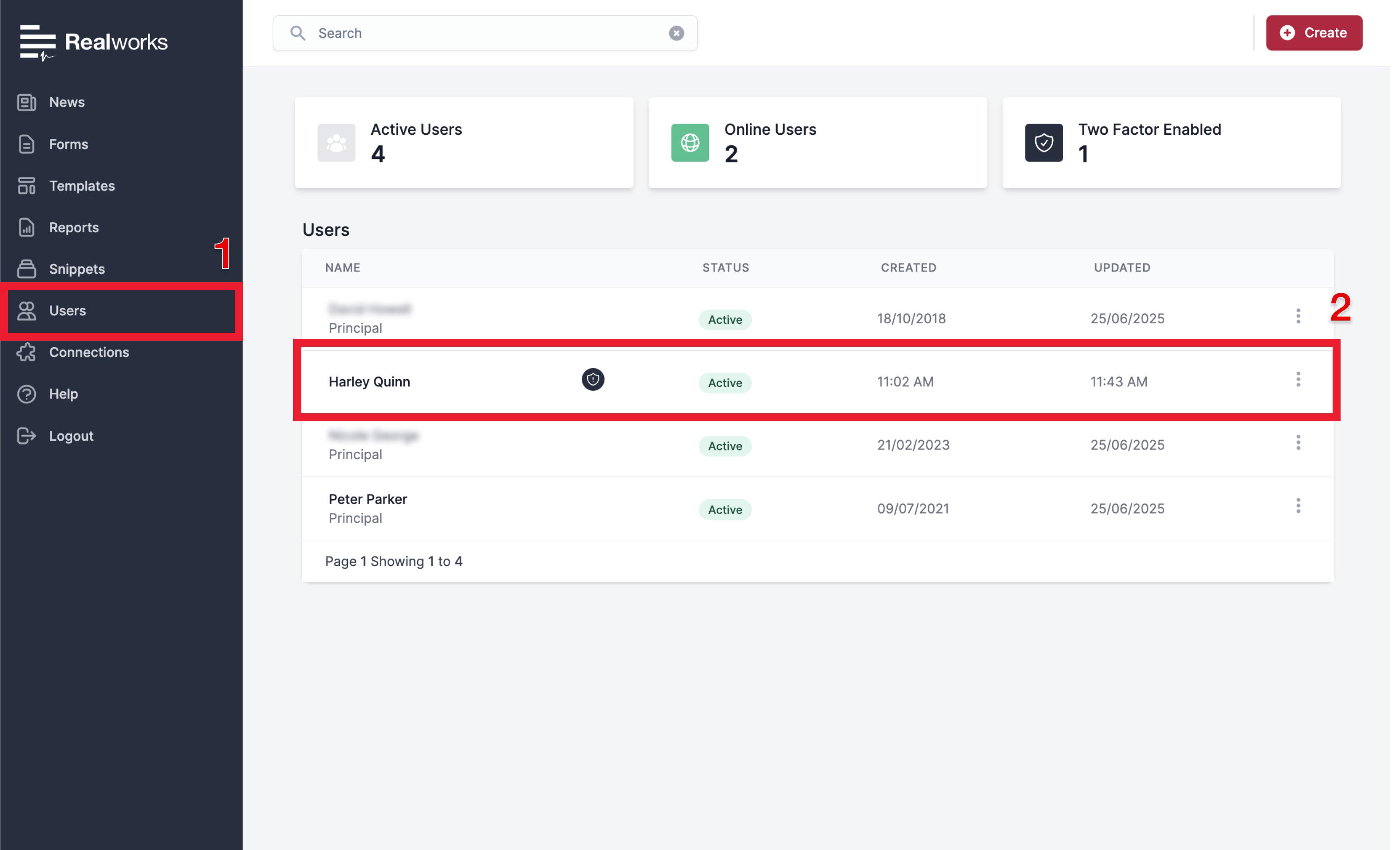This screenshot has height=850, width=1400.
Task: Clear the search with the X icon
Action: click(676, 33)
